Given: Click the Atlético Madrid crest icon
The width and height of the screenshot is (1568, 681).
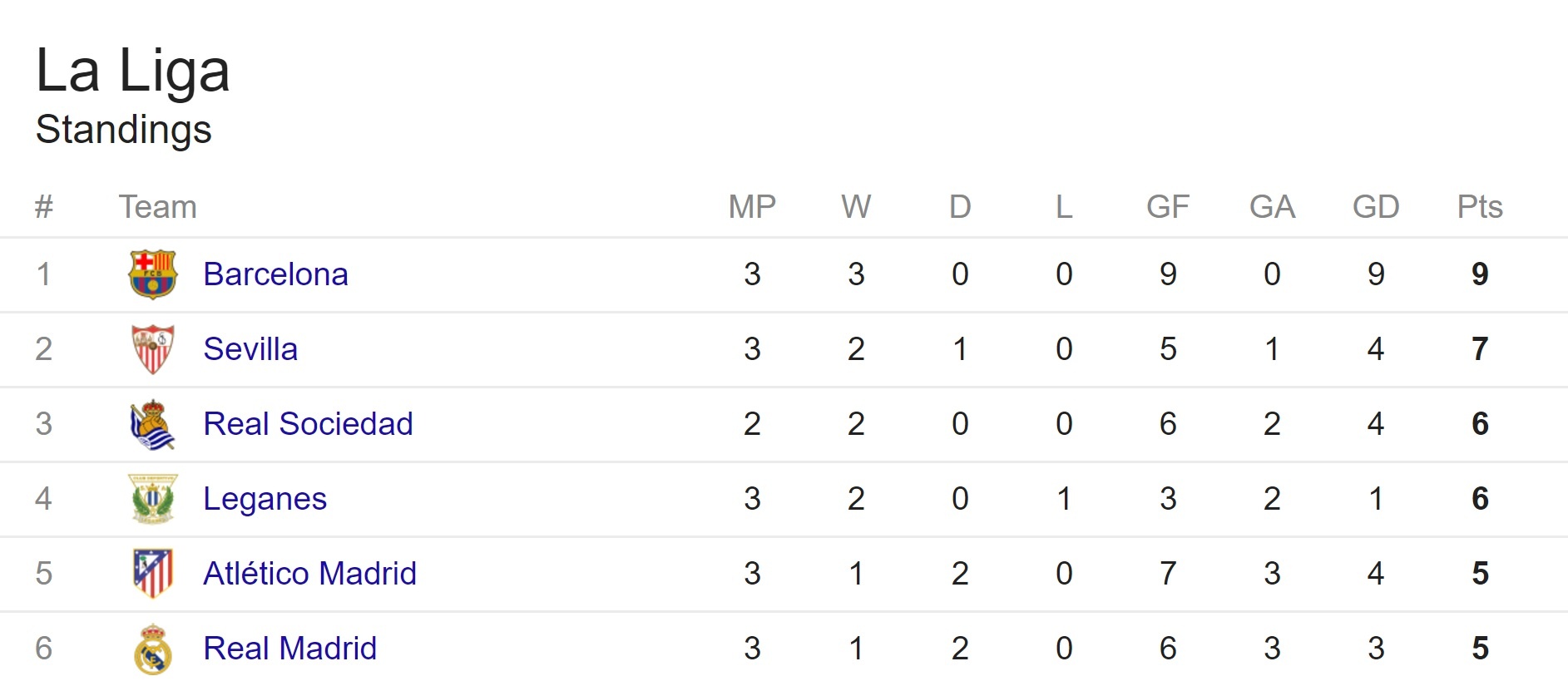Looking at the screenshot, I should coord(153,574).
